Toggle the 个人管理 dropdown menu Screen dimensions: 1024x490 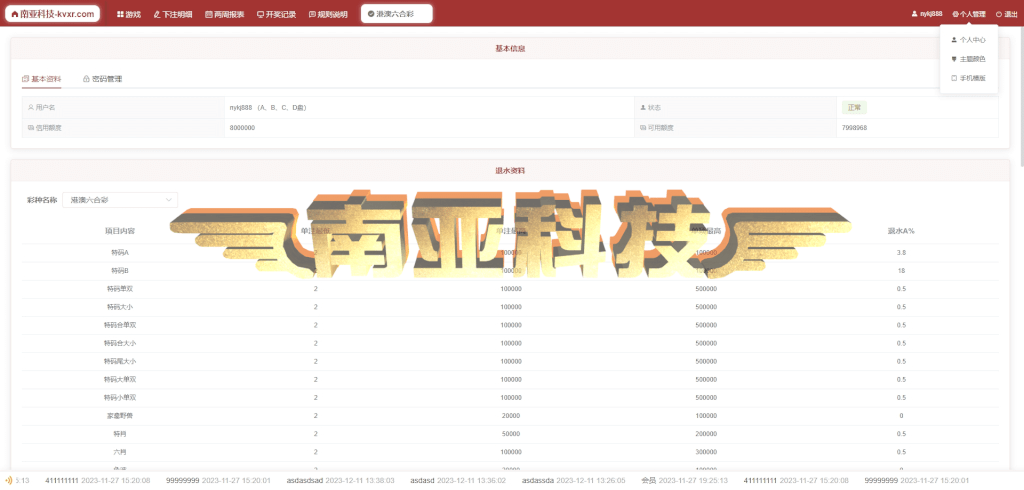968,14
